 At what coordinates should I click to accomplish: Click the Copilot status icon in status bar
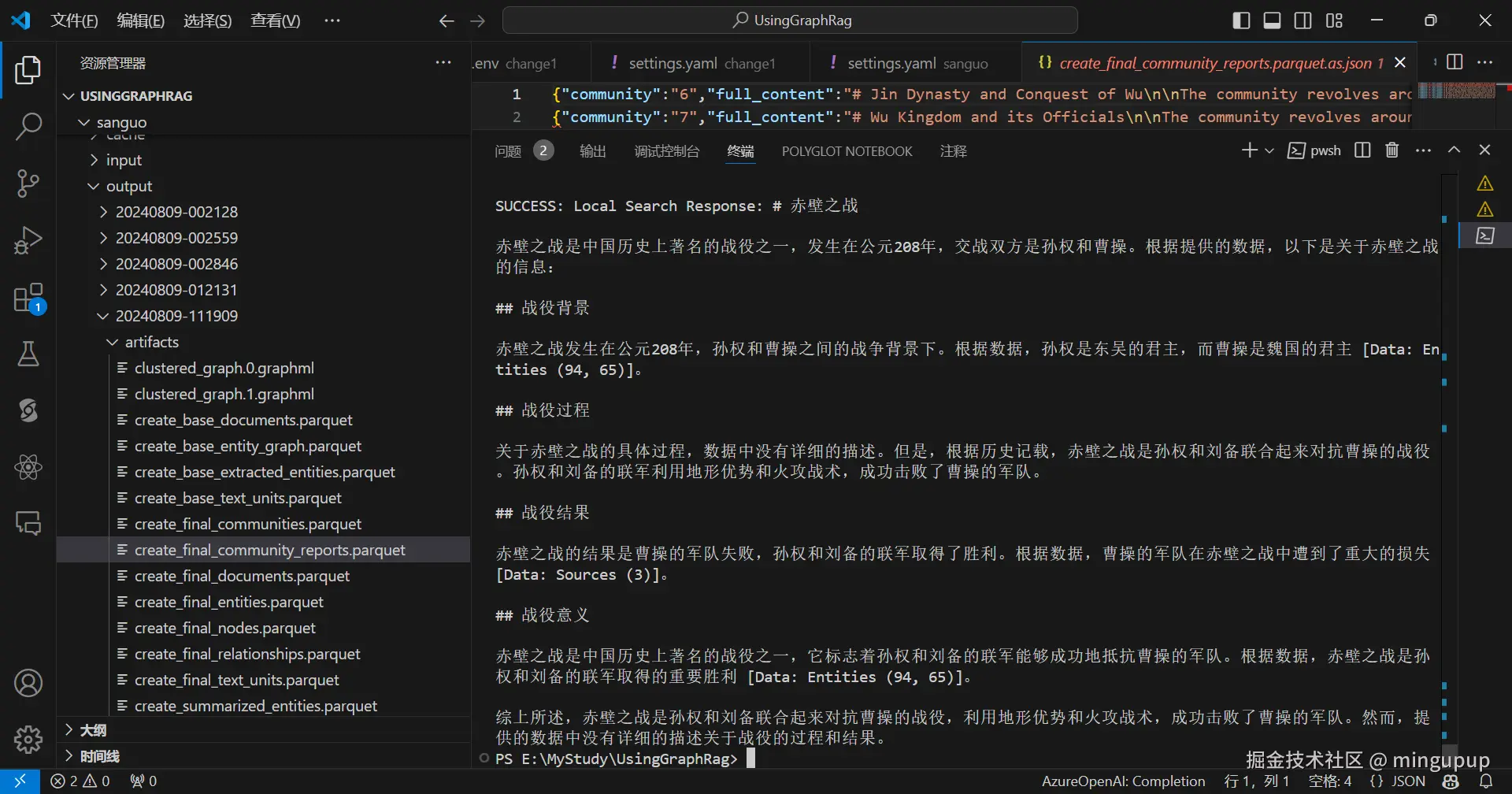click(1451, 781)
